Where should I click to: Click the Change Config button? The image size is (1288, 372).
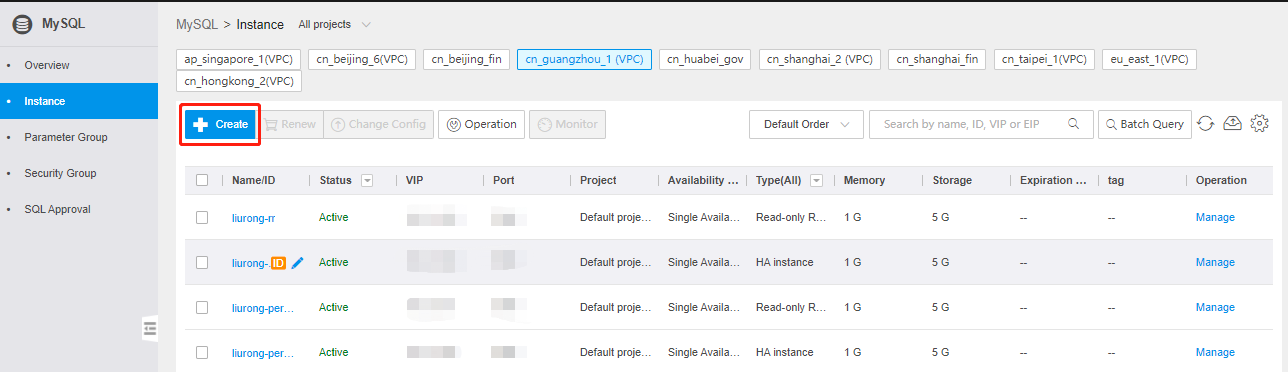pyautogui.click(x=379, y=124)
